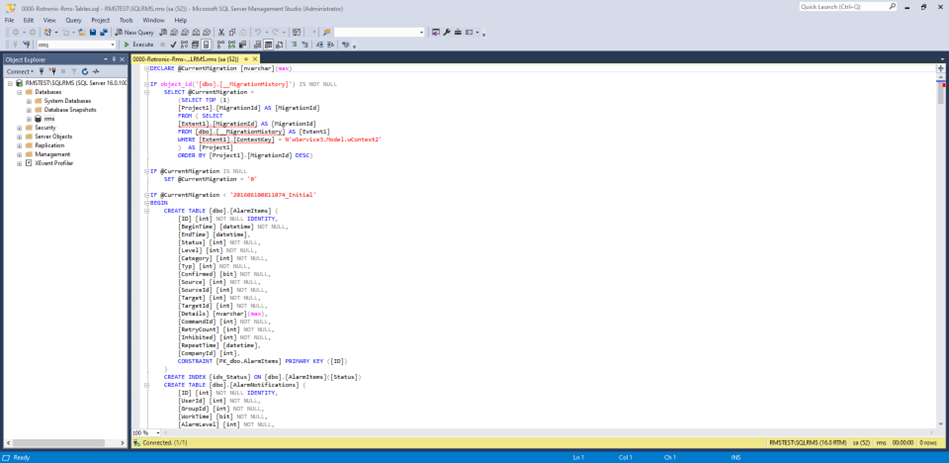The width and height of the screenshot is (949, 463).
Task: Select the Management tree item
Action: tap(51, 154)
